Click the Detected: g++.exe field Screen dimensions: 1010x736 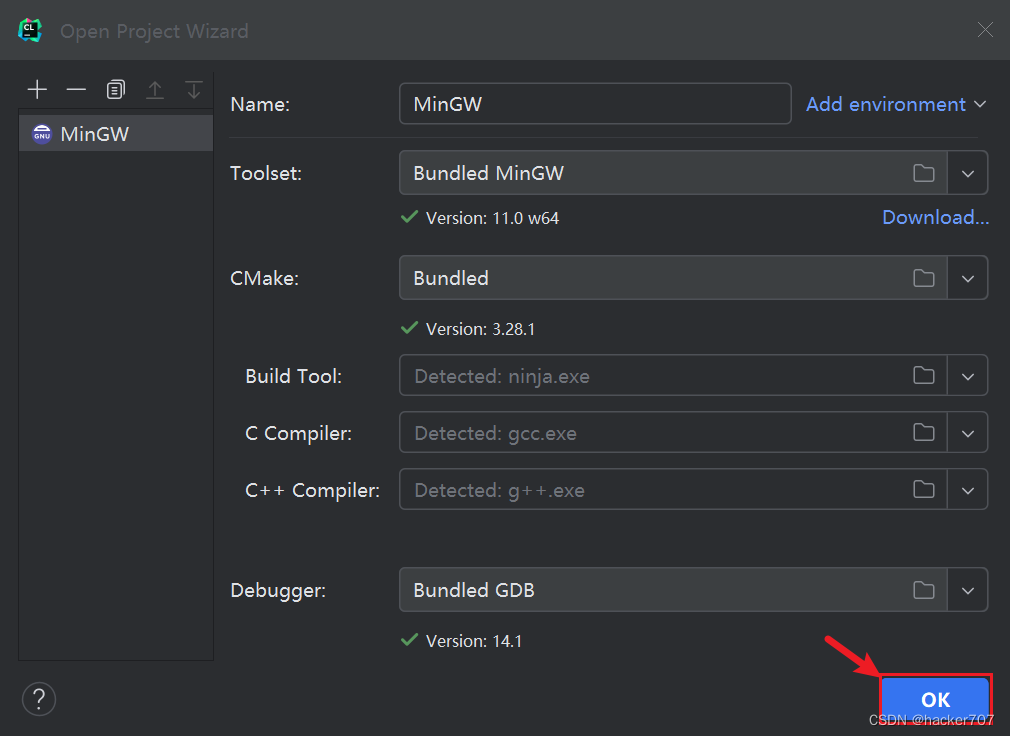click(673, 489)
